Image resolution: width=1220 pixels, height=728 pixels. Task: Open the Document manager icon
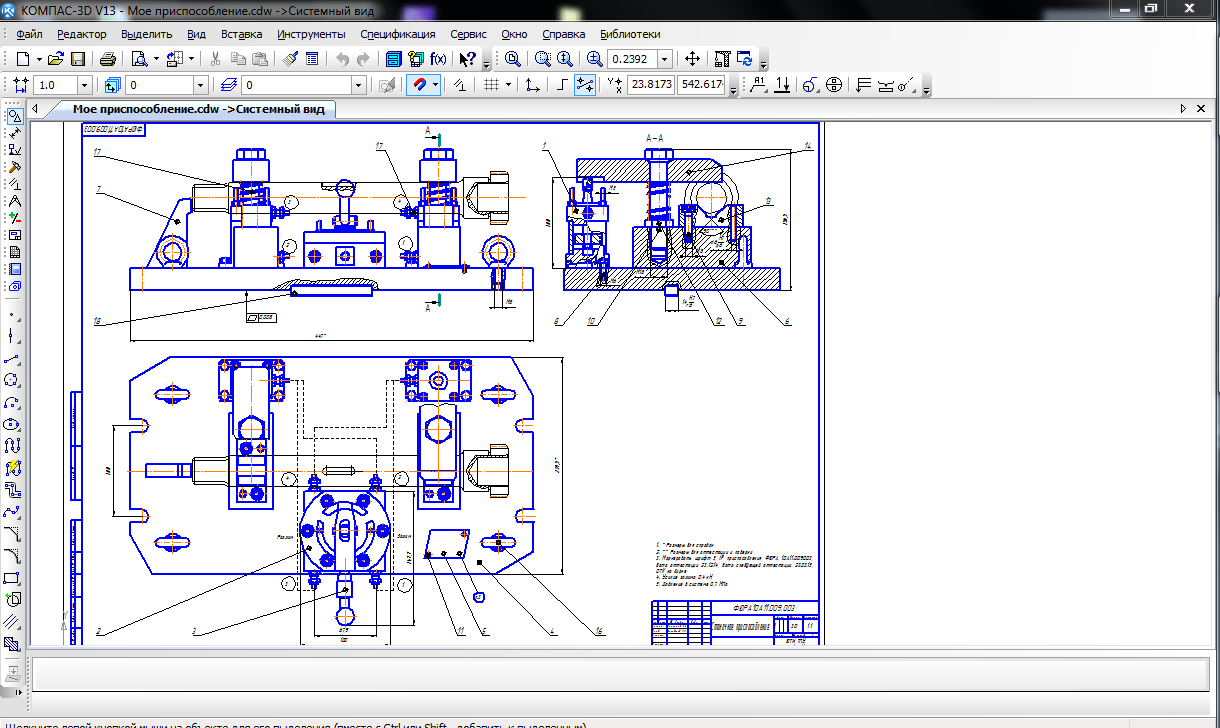point(394,59)
